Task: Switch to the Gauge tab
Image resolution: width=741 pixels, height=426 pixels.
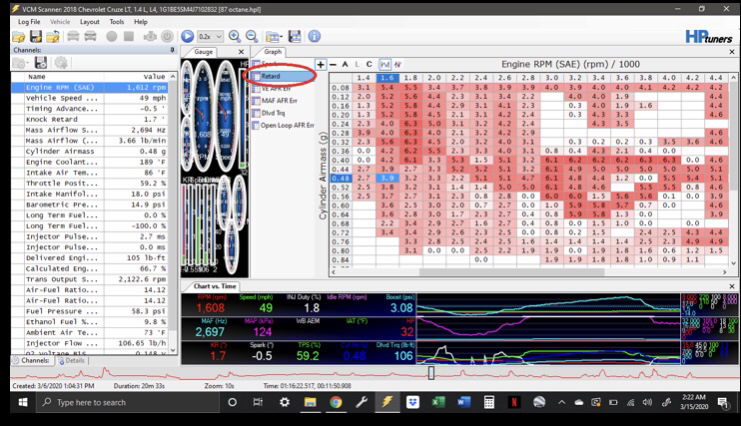Action: [203, 52]
